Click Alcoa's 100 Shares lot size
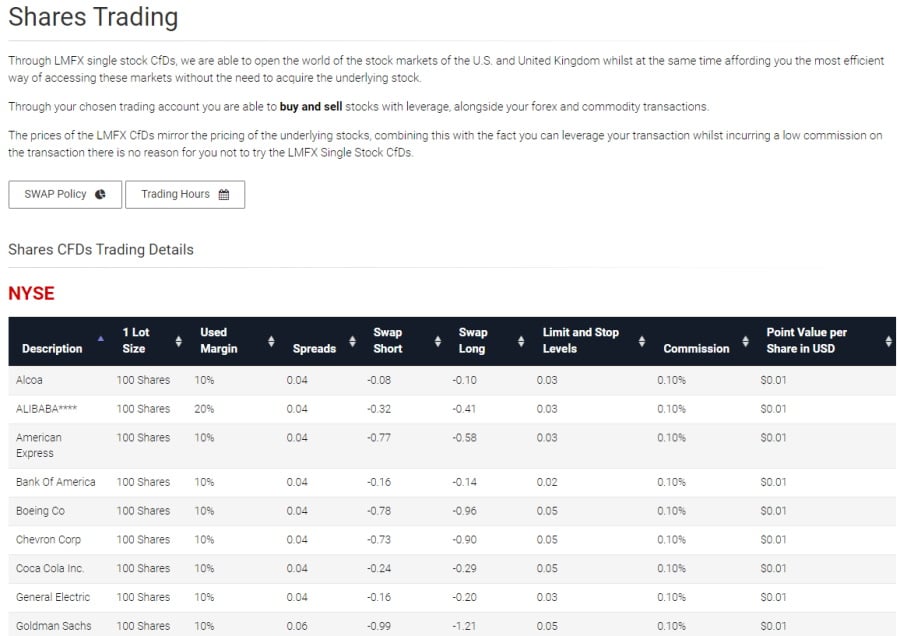The height and width of the screenshot is (636, 900). point(143,380)
